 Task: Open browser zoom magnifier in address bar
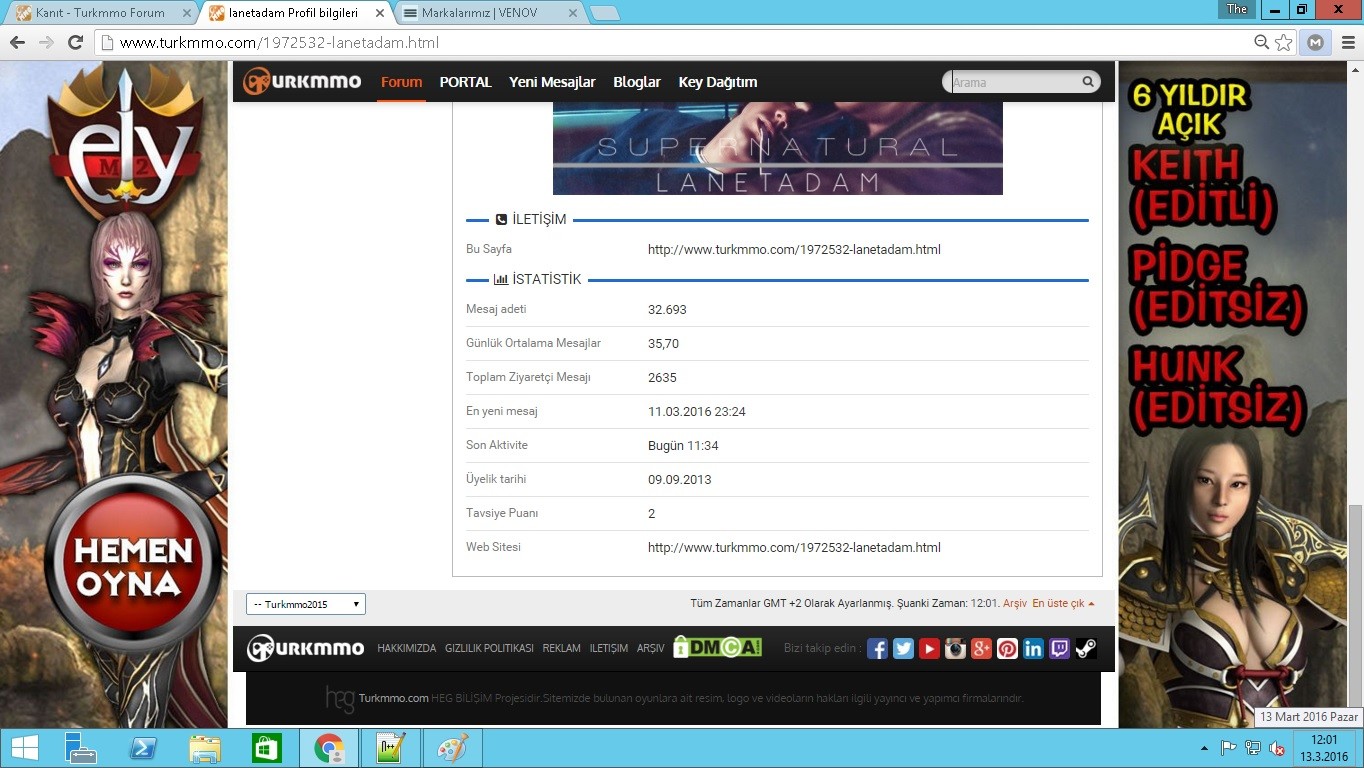pyautogui.click(x=1262, y=43)
